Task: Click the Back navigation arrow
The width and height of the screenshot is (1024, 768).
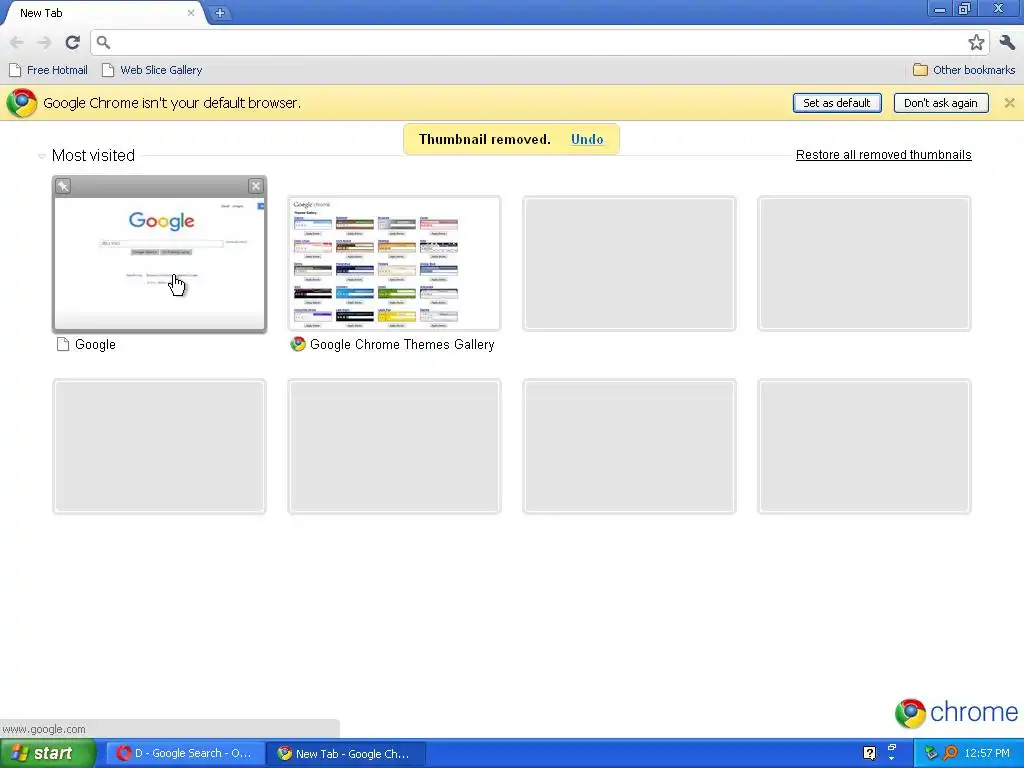Action: click(17, 42)
